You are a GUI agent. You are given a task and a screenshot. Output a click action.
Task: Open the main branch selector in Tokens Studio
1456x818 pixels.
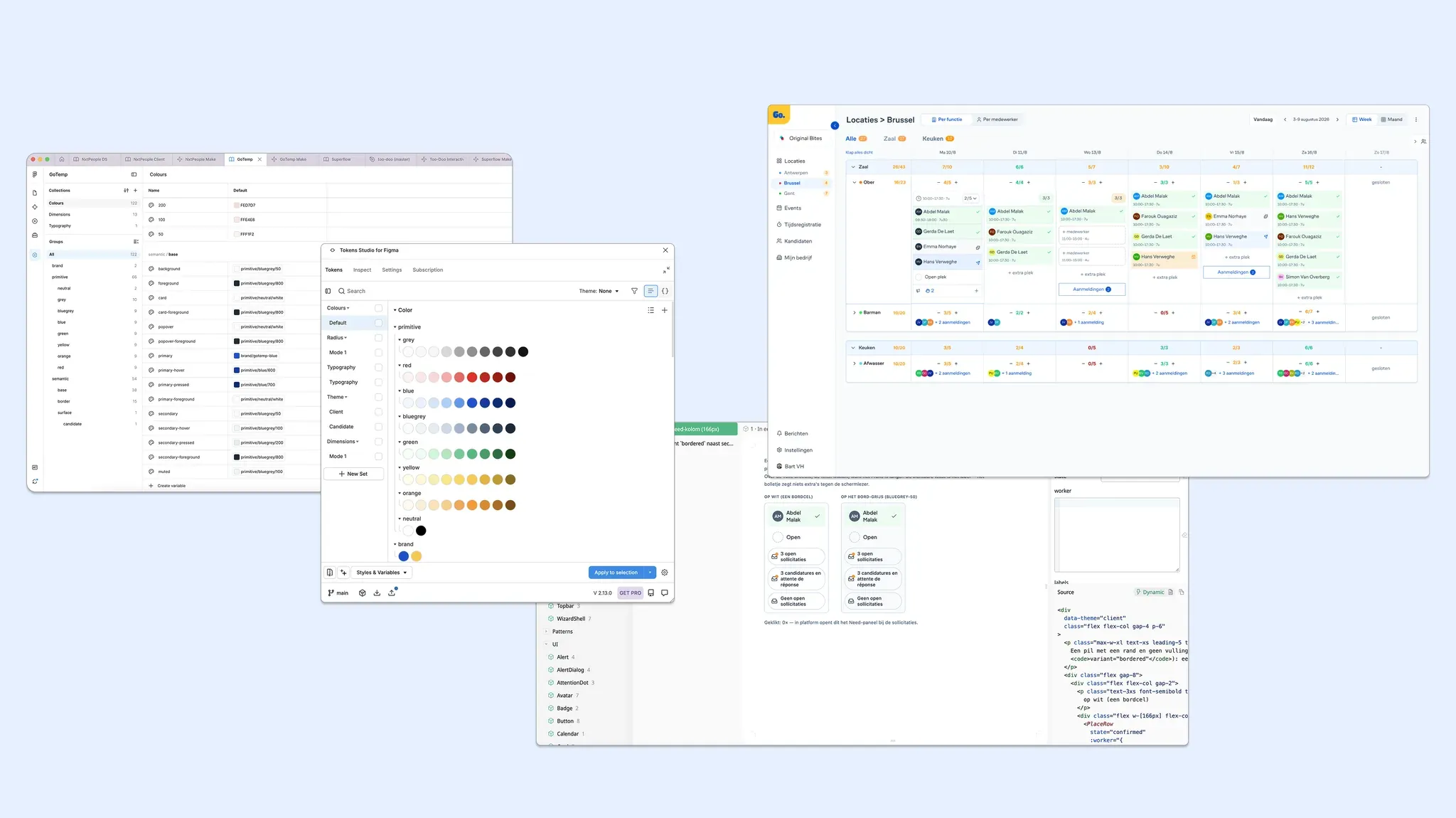338,593
